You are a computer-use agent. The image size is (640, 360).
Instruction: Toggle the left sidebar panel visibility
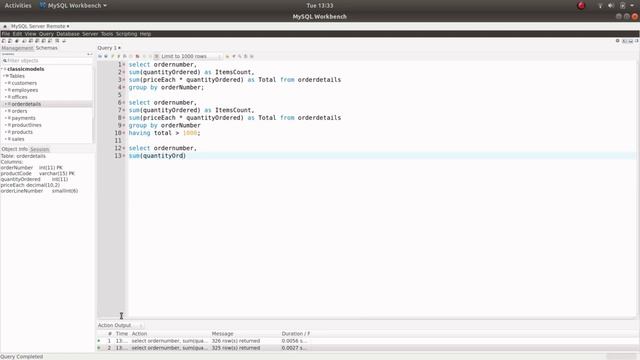(624, 41)
